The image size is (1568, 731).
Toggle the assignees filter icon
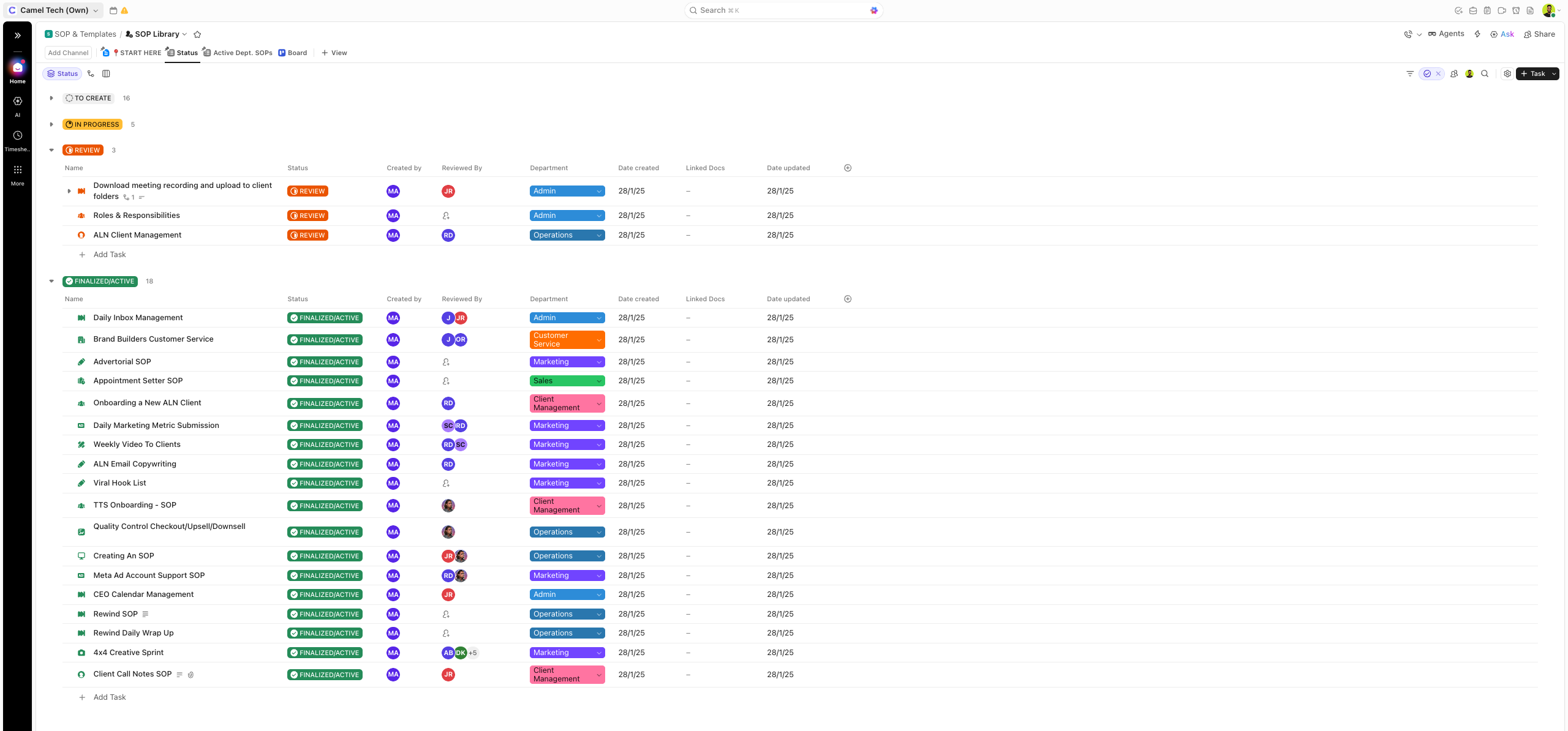point(1454,73)
